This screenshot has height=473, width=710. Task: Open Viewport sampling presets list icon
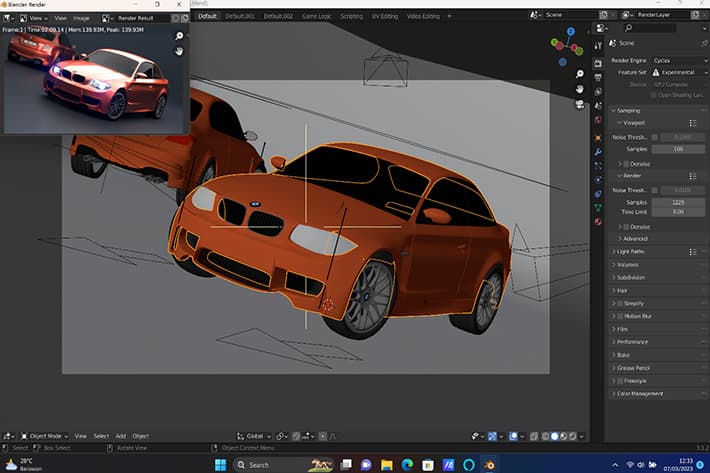point(693,123)
